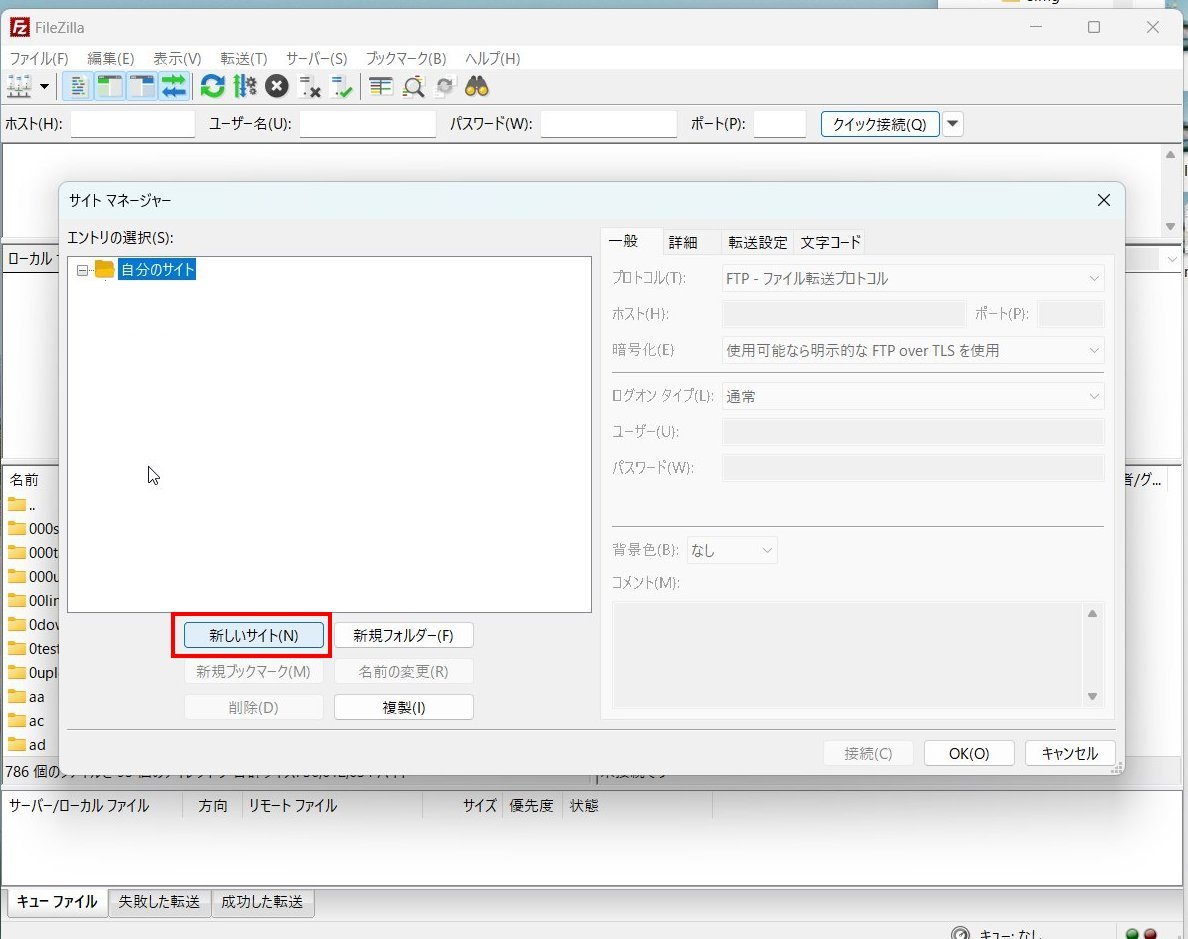
Task: Click the 自分のサイト folder icon
Action: coord(105,270)
